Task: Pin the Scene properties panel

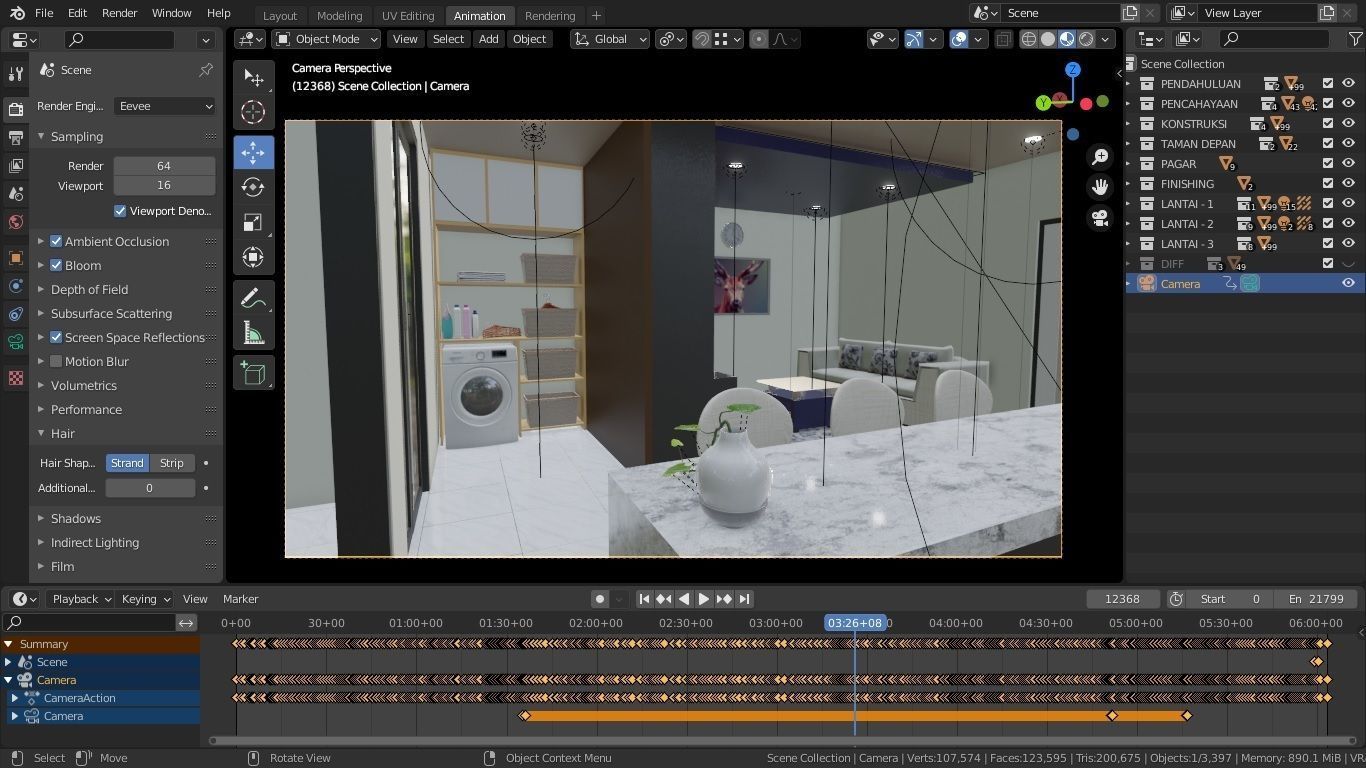Action: pyautogui.click(x=206, y=70)
